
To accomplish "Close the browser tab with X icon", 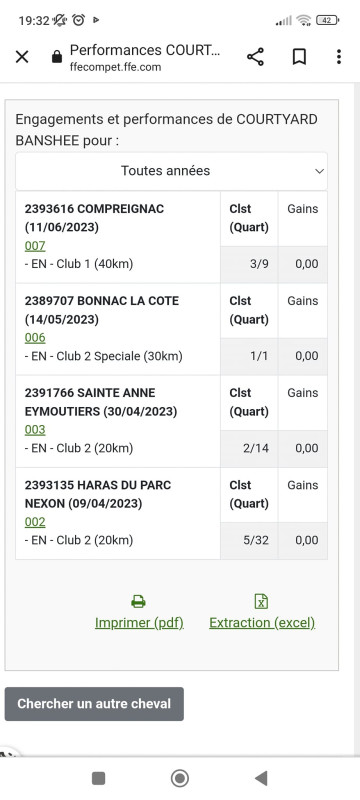I will tap(22, 57).
